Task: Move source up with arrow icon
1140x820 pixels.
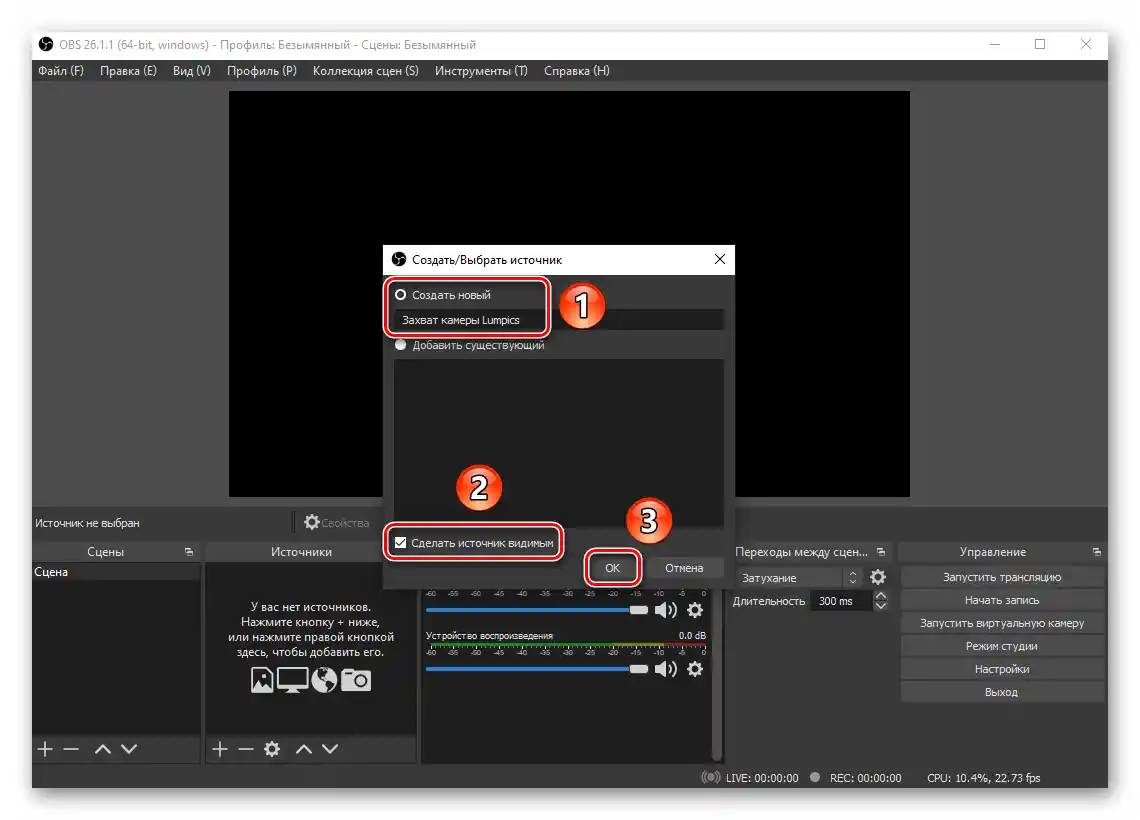Action: (304, 749)
